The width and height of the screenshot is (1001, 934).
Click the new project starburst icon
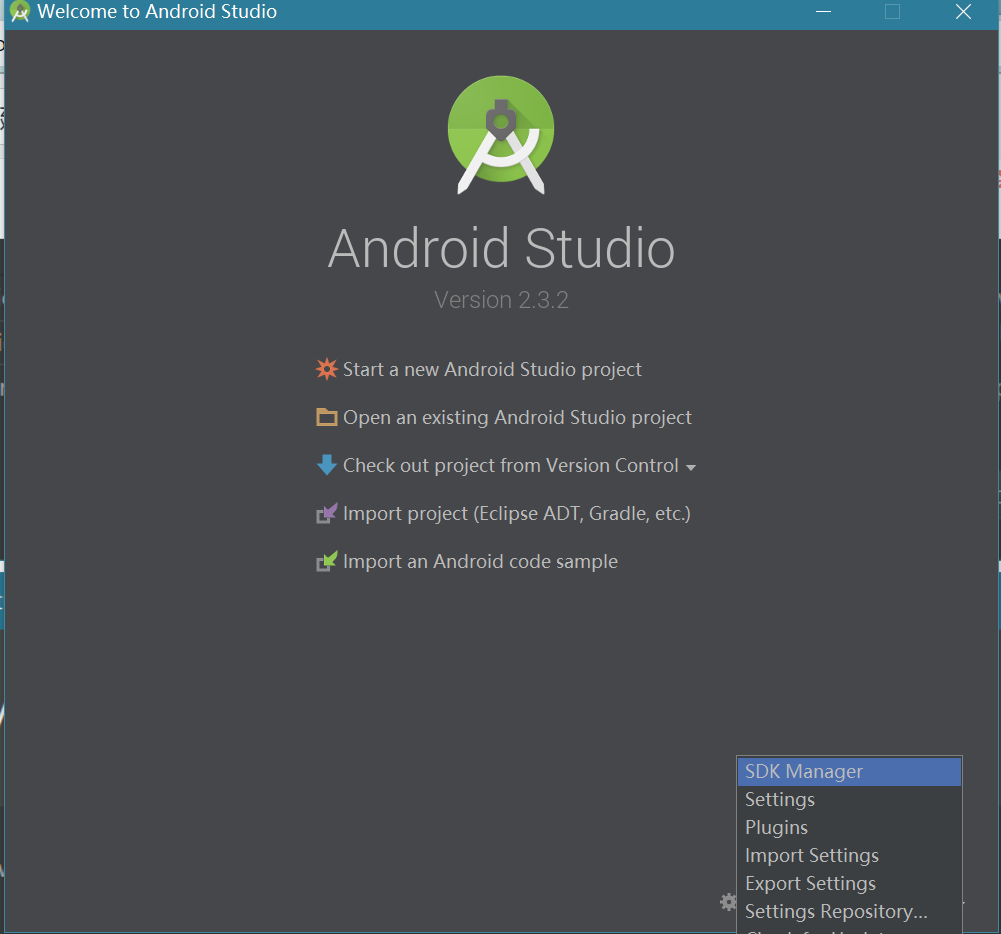(x=326, y=369)
